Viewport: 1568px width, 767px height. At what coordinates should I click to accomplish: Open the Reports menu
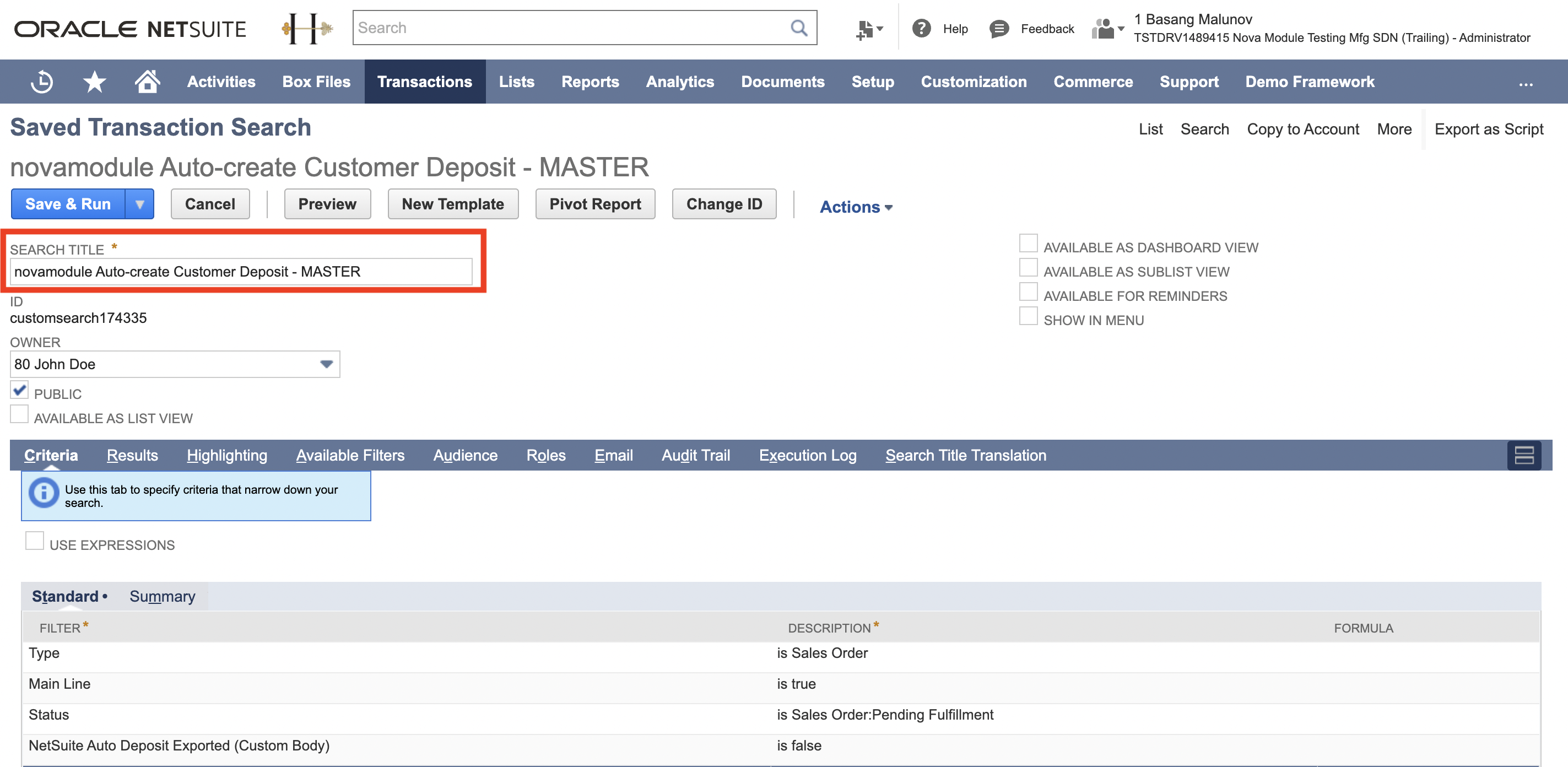[x=590, y=82]
